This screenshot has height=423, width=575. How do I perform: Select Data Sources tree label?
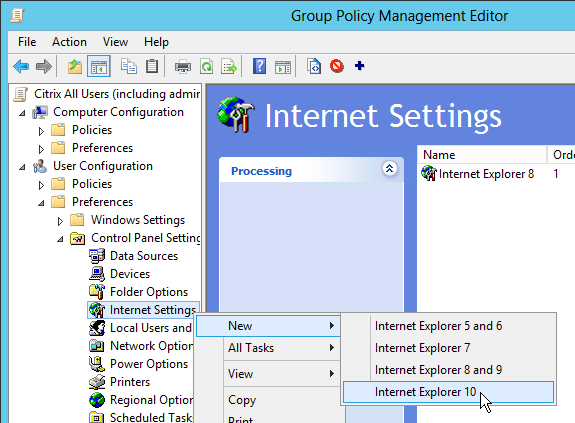144,256
